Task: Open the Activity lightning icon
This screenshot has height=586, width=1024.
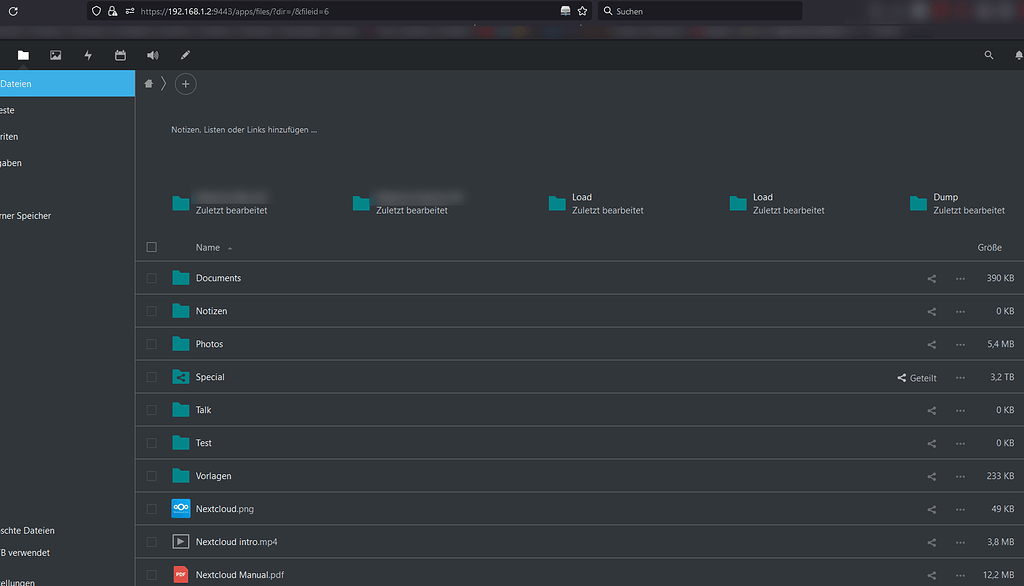Action: pyautogui.click(x=88, y=55)
